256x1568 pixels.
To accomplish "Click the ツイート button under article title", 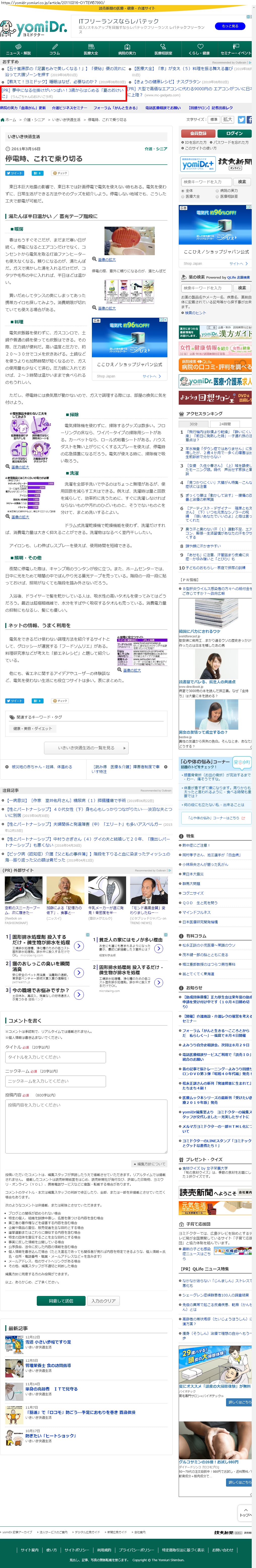I will pyautogui.click(x=15, y=173).
